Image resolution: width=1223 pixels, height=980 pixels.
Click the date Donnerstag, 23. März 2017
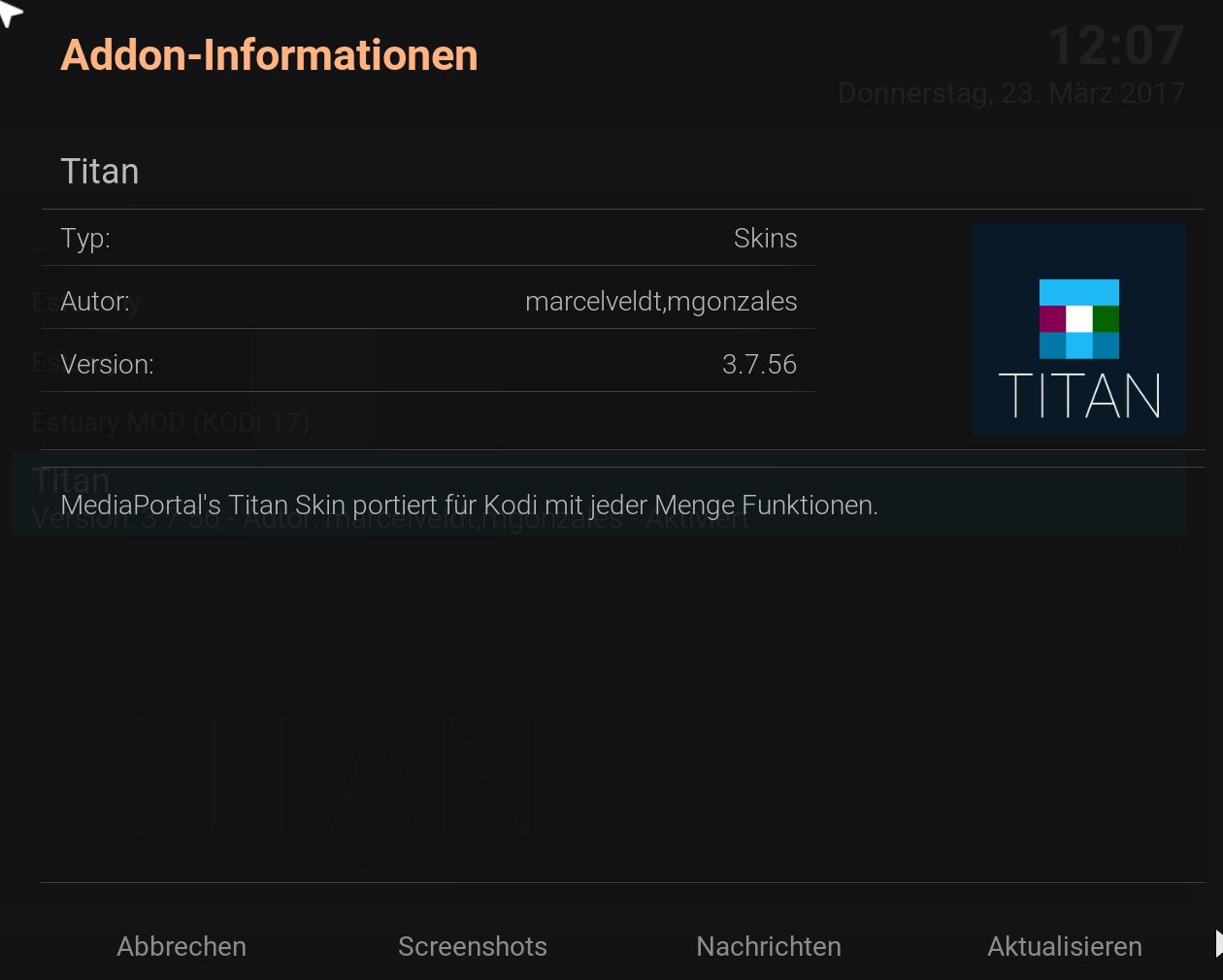coord(1011,93)
